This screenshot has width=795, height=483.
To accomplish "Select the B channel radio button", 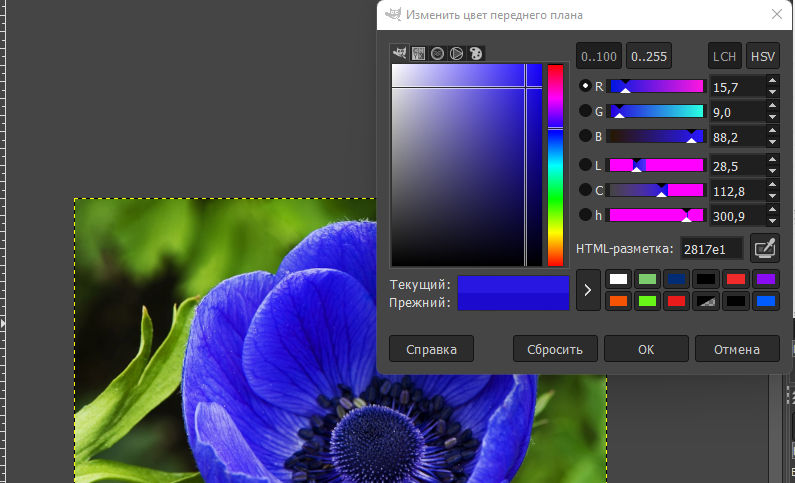I will 586,136.
